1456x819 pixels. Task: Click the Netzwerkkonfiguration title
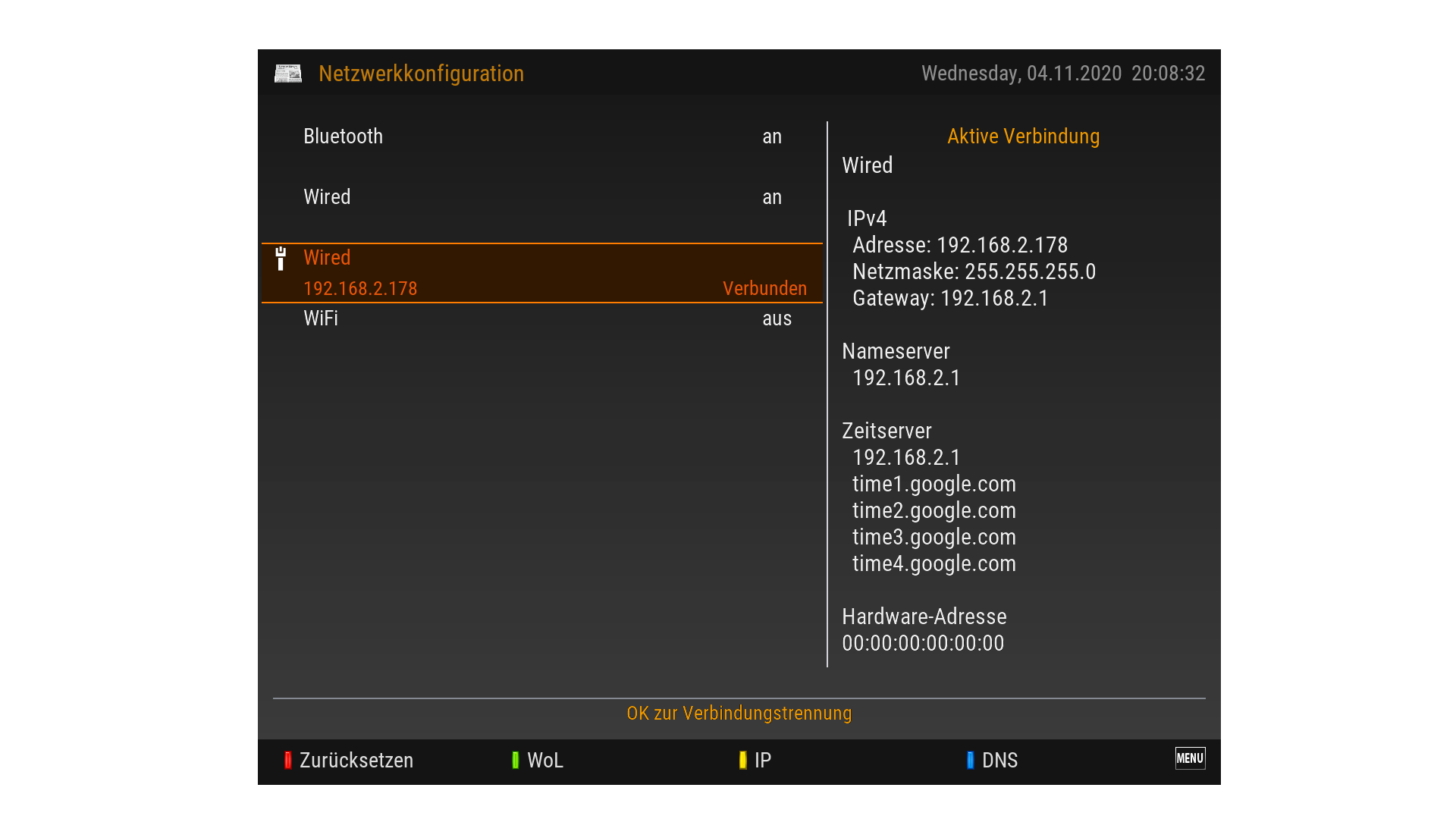(421, 74)
